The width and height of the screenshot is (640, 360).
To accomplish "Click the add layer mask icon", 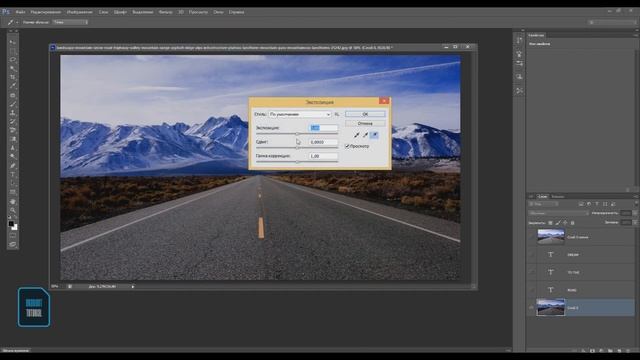I will point(593,351).
